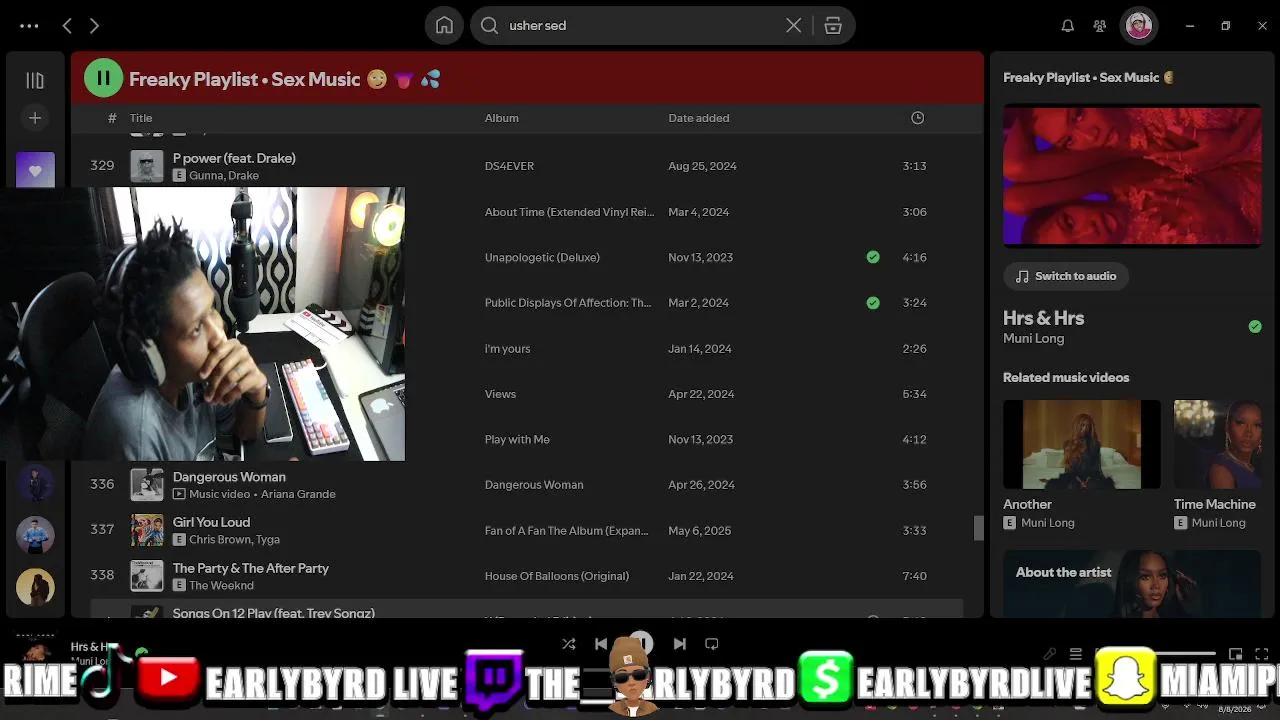The width and height of the screenshot is (1280, 720).
Task: Toggle saved checkmark for Hrs & Hrs
Action: coord(1255,326)
